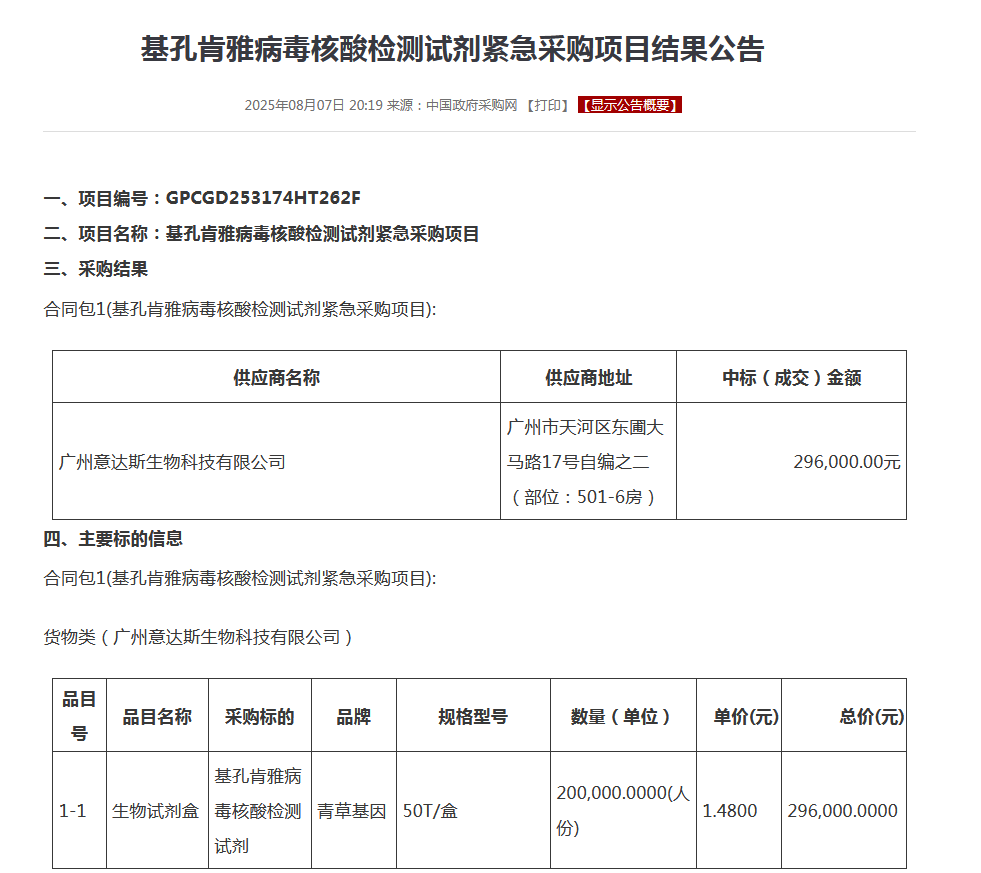Click the 中国政府采购网 source text

(471, 105)
